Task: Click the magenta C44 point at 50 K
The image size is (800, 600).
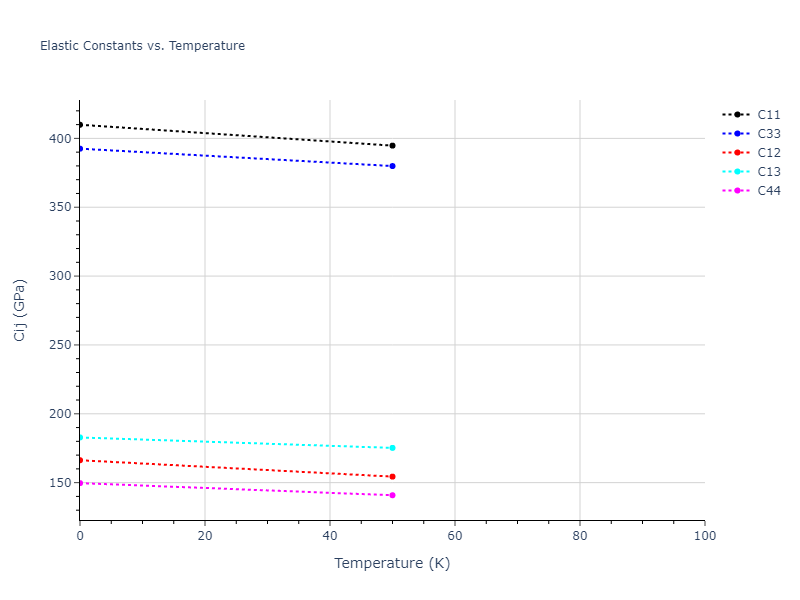Action: [392, 495]
